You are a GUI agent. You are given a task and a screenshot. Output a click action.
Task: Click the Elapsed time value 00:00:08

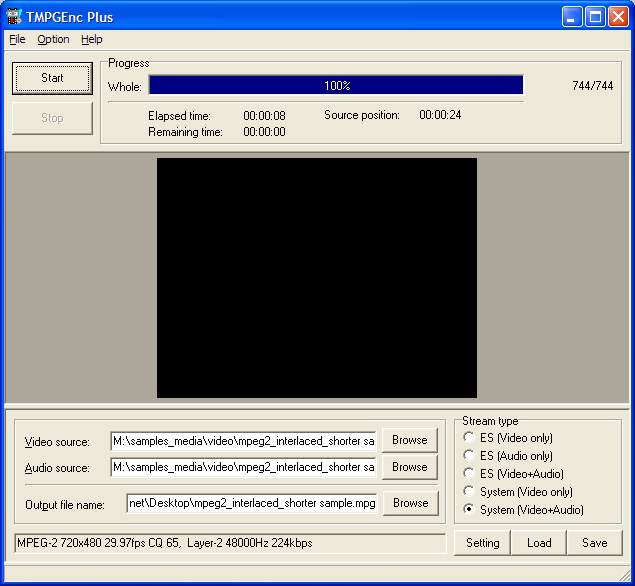pyautogui.click(x=264, y=116)
